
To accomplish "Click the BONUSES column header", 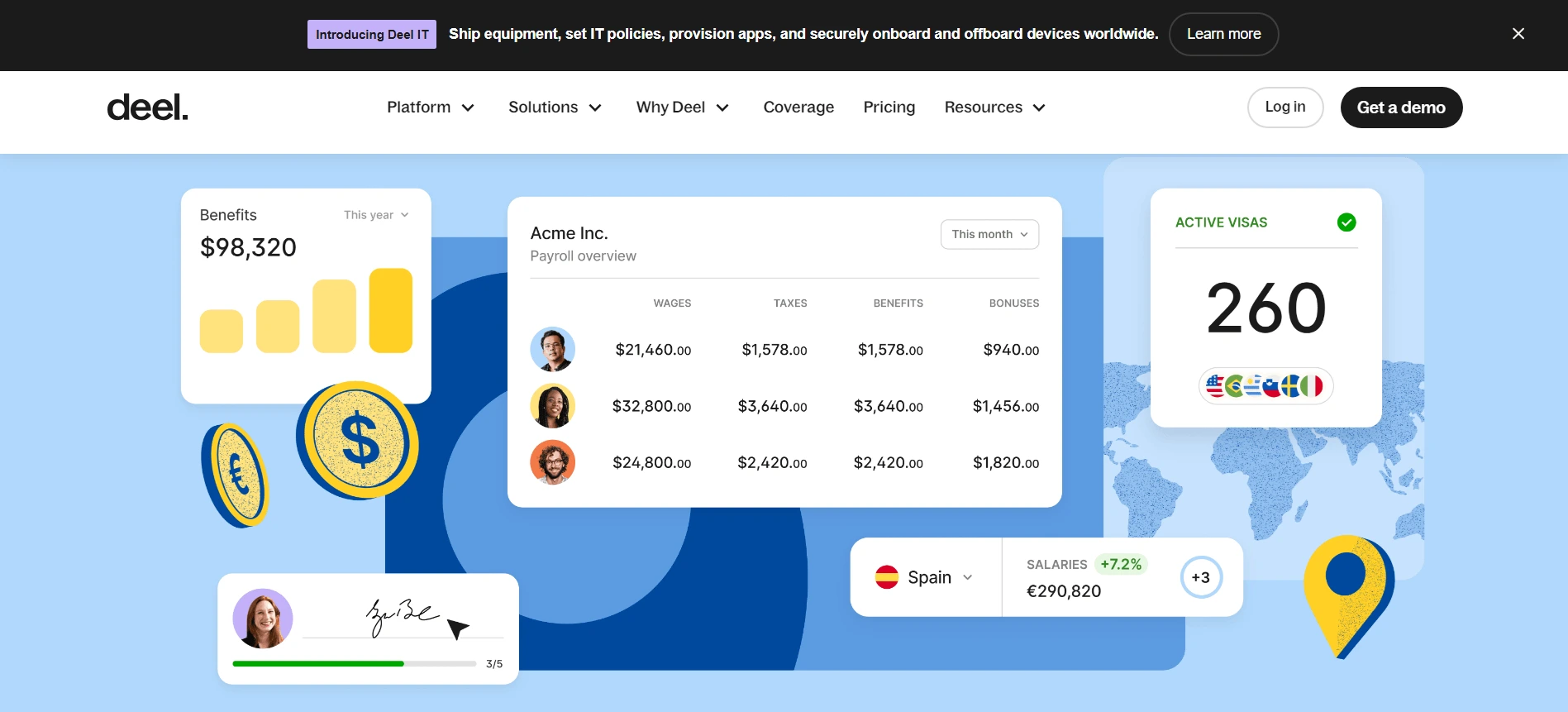I will [1014, 303].
